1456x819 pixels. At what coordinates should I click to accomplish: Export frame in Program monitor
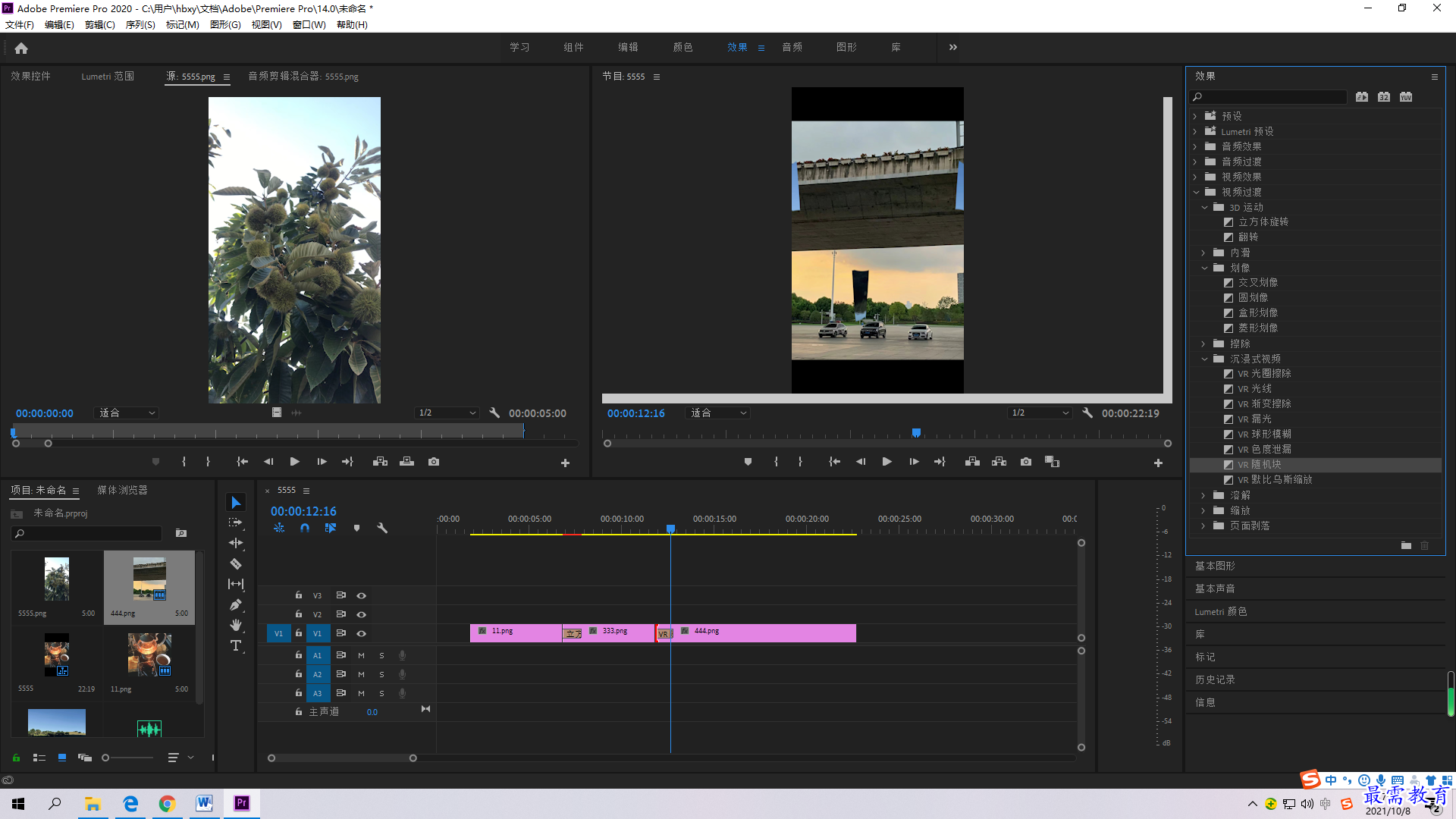coord(1026,462)
